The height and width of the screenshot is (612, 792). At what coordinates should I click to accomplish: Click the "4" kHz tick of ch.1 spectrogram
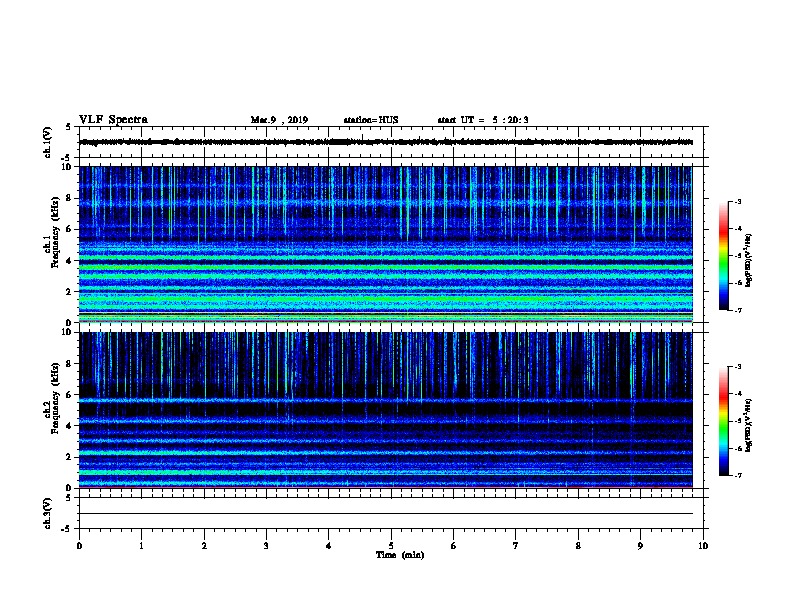tap(69, 261)
